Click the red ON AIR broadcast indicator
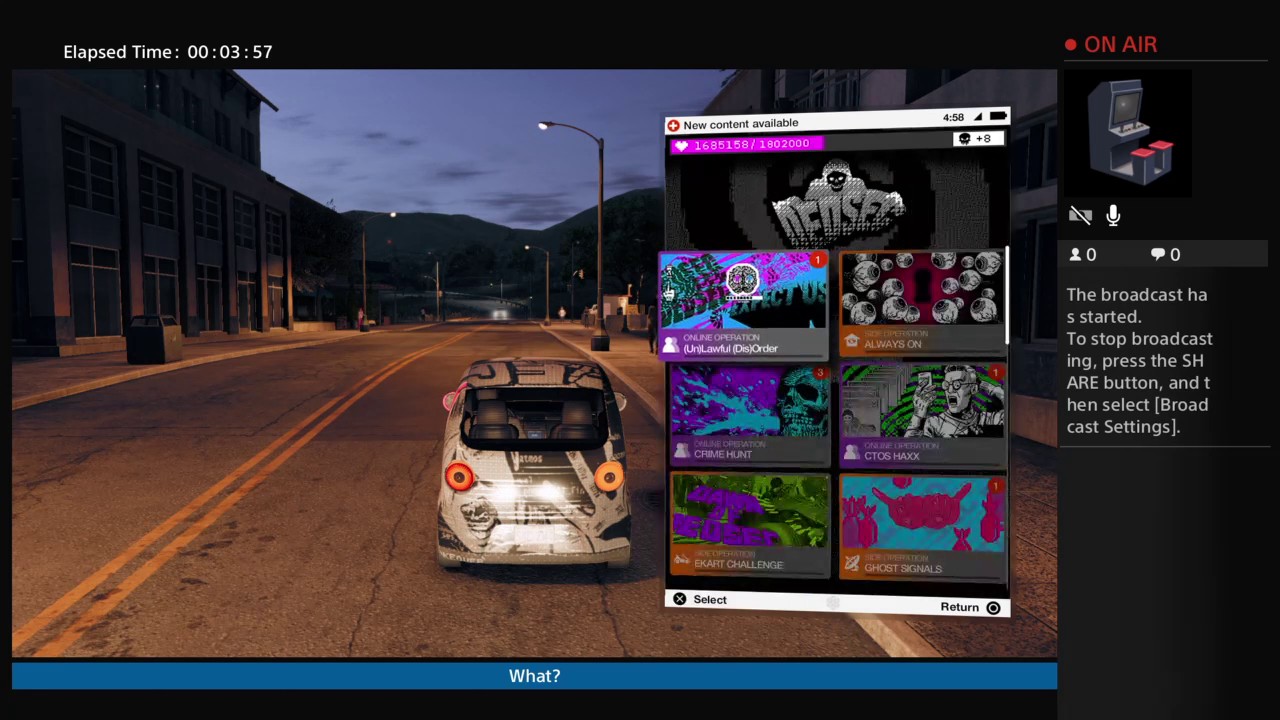The height and width of the screenshot is (720, 1280). [x=1111, y=45]
